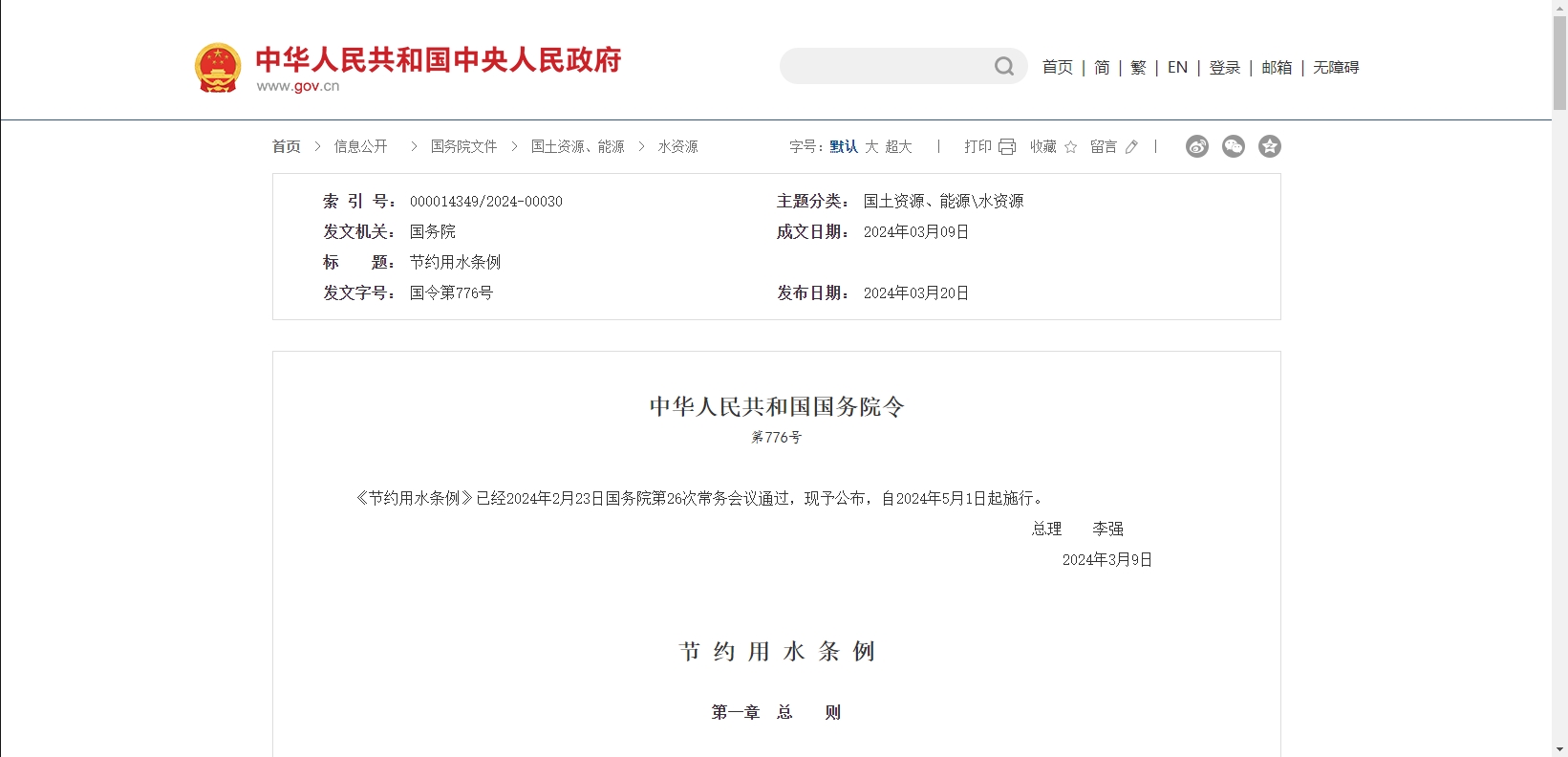The image size is (1568, 757).
Task: Click scrollbar down arrow
Action: [1559, 748]
